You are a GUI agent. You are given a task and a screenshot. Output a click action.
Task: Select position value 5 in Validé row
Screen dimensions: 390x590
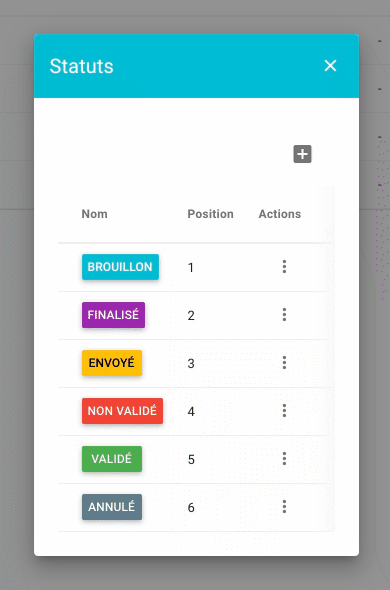191,460
